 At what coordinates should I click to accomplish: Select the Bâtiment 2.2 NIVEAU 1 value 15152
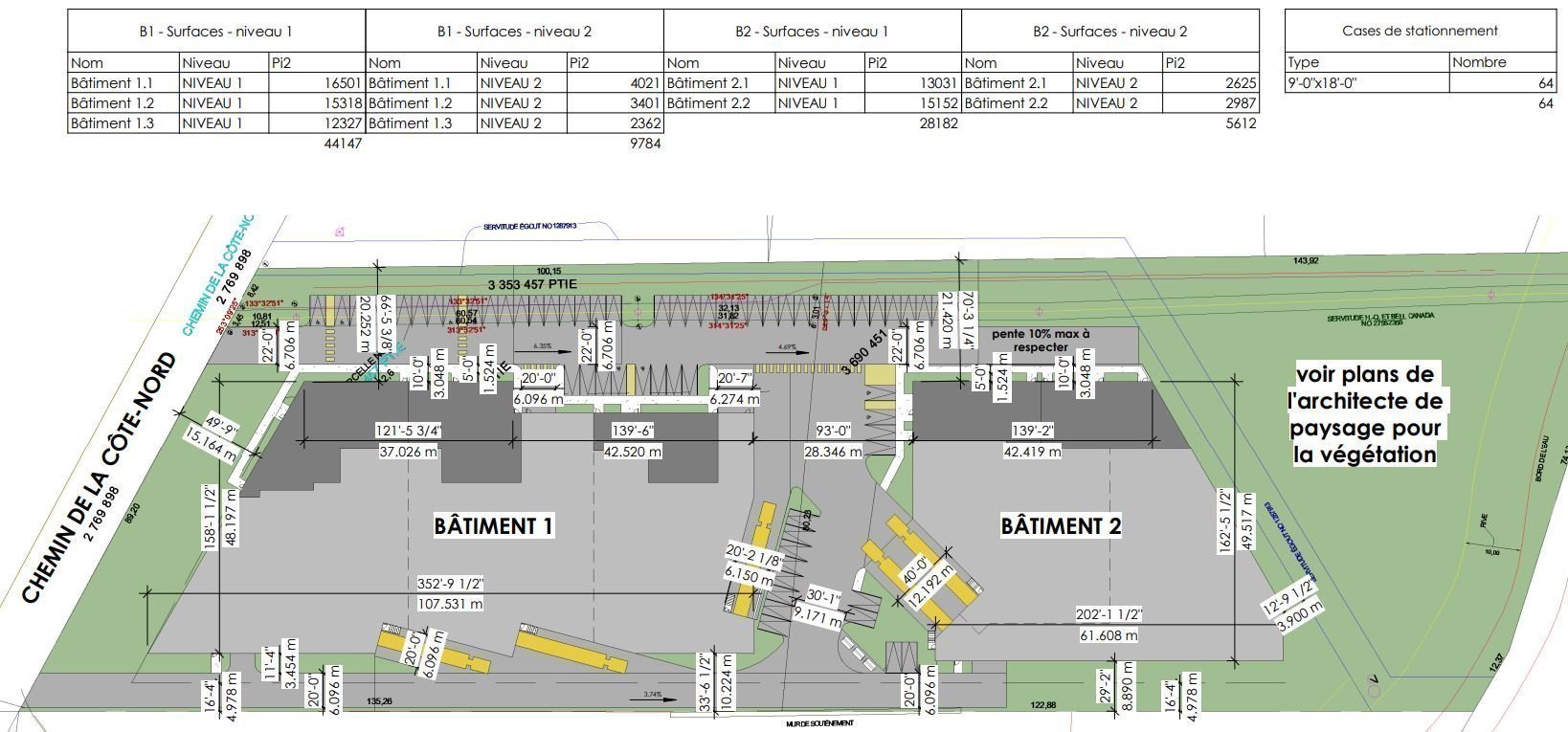click(x=939, y=103)
